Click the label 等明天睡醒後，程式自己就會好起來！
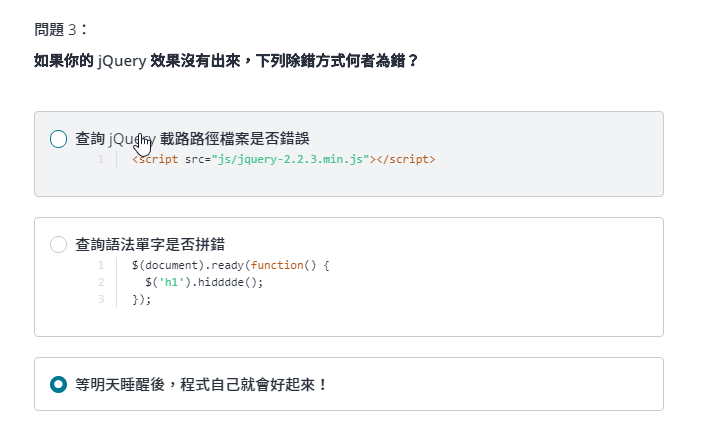 [202, 384]
